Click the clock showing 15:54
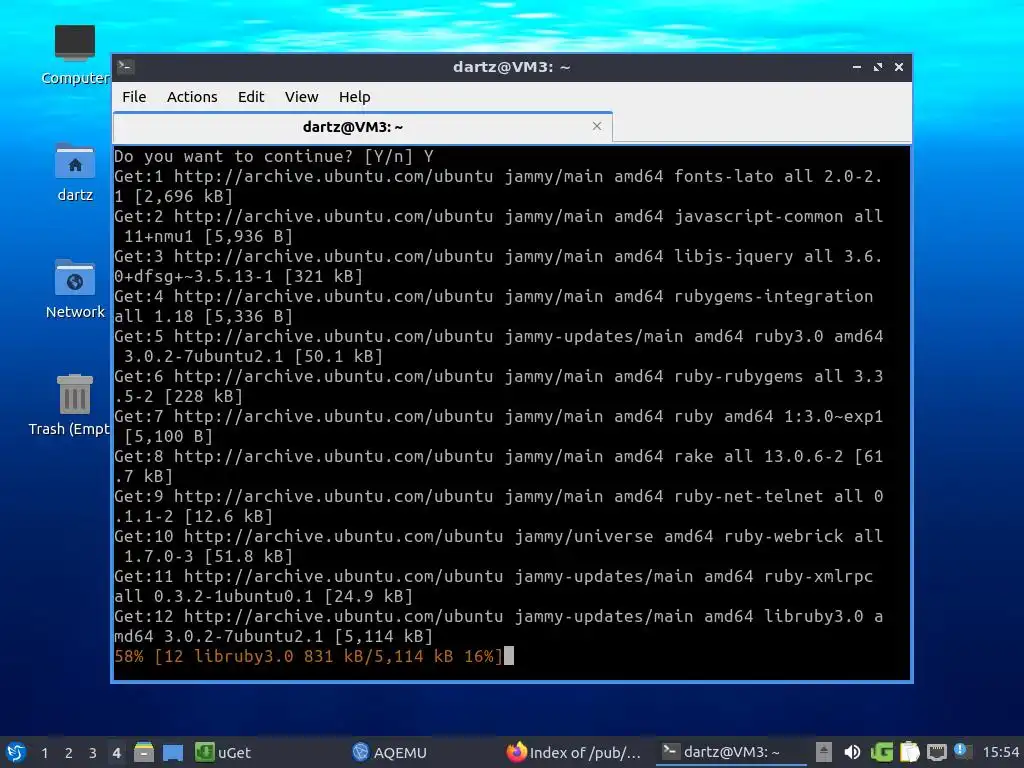 click(x=1001, y=752)
